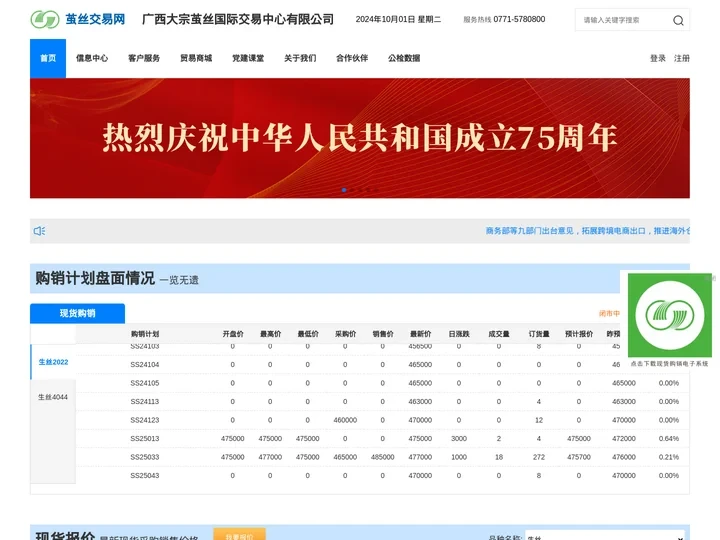
Task: Click the 点击下载现货购销电子系统 caption
Action: click(x=669, y=363)
